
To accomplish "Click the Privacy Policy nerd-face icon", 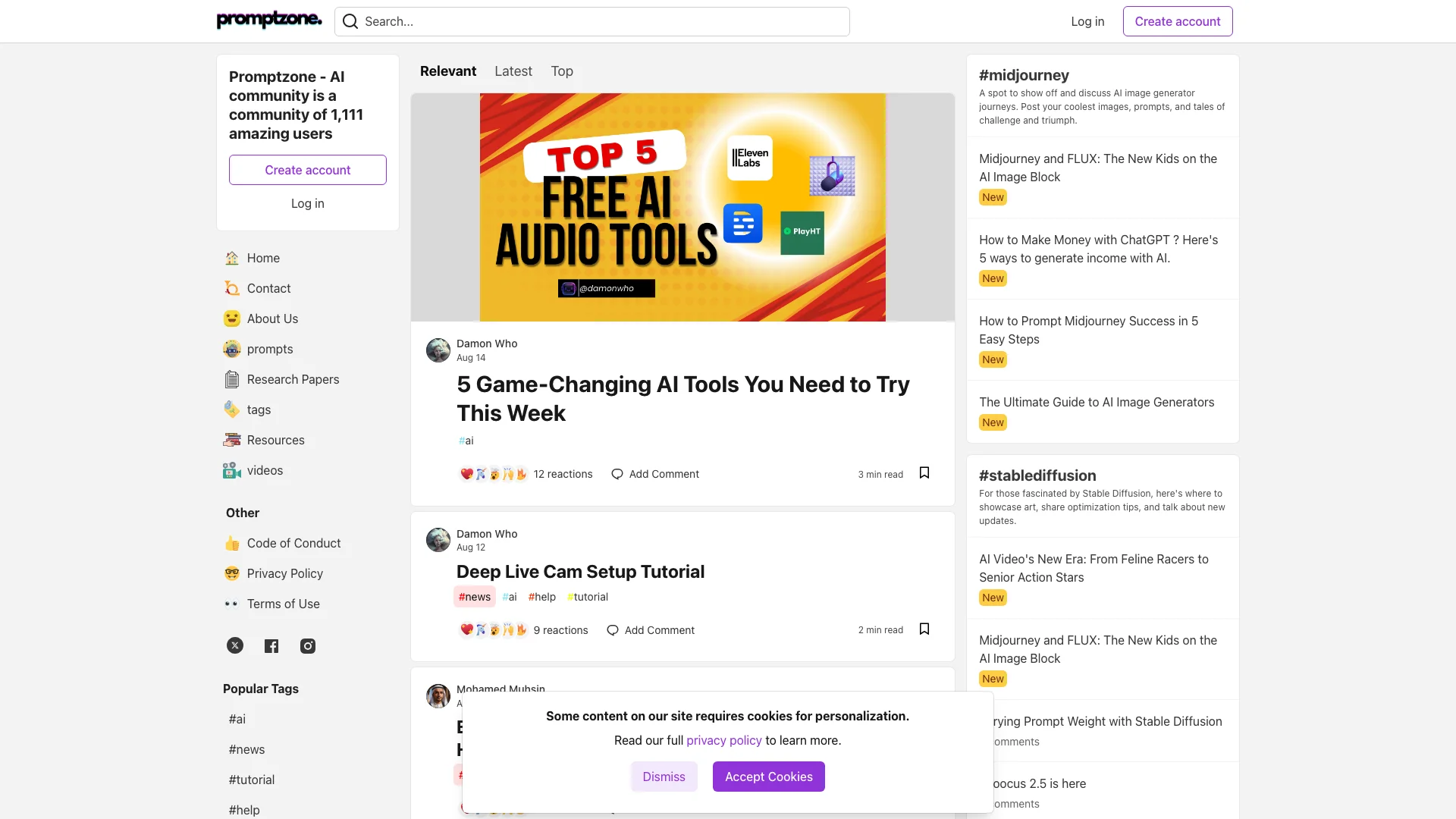I will (x=232, y=573).
